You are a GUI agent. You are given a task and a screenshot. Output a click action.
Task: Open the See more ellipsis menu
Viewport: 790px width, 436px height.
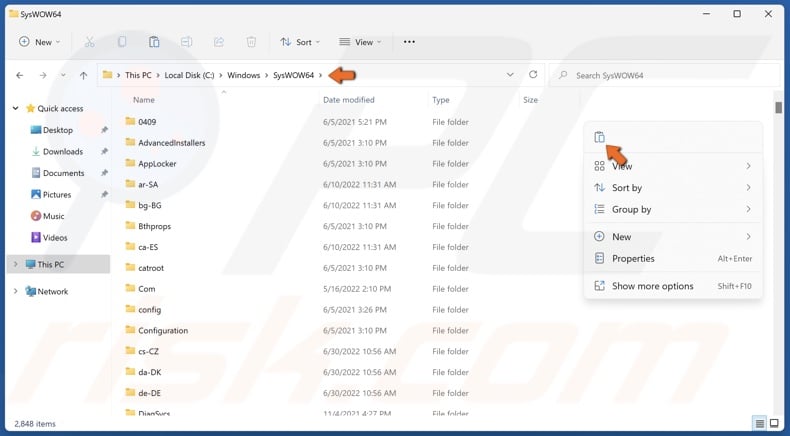coord(409,42)
